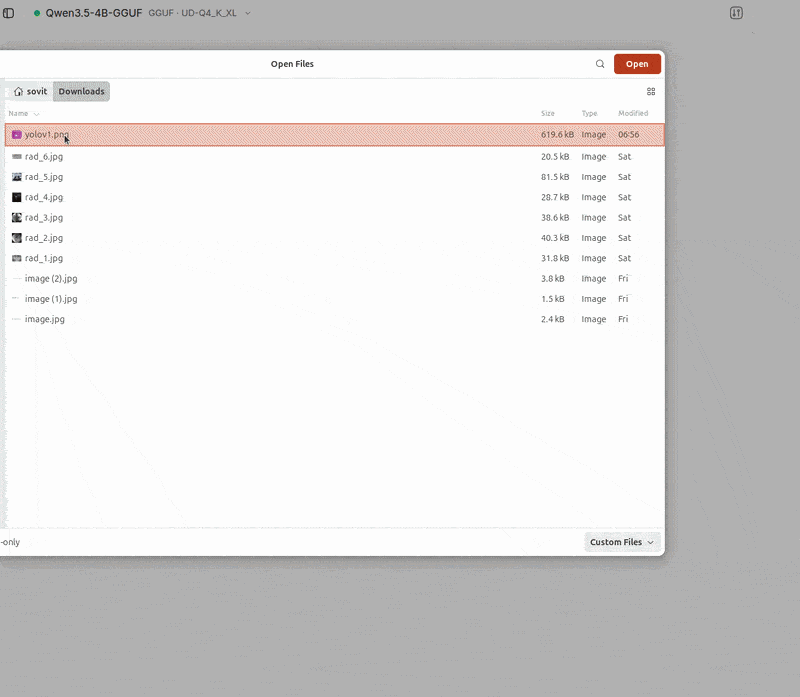Viewport: 800px width, 697px height.
Task: Click the rad_3.jpg thumbnail icon
Action: click(17, 218)
